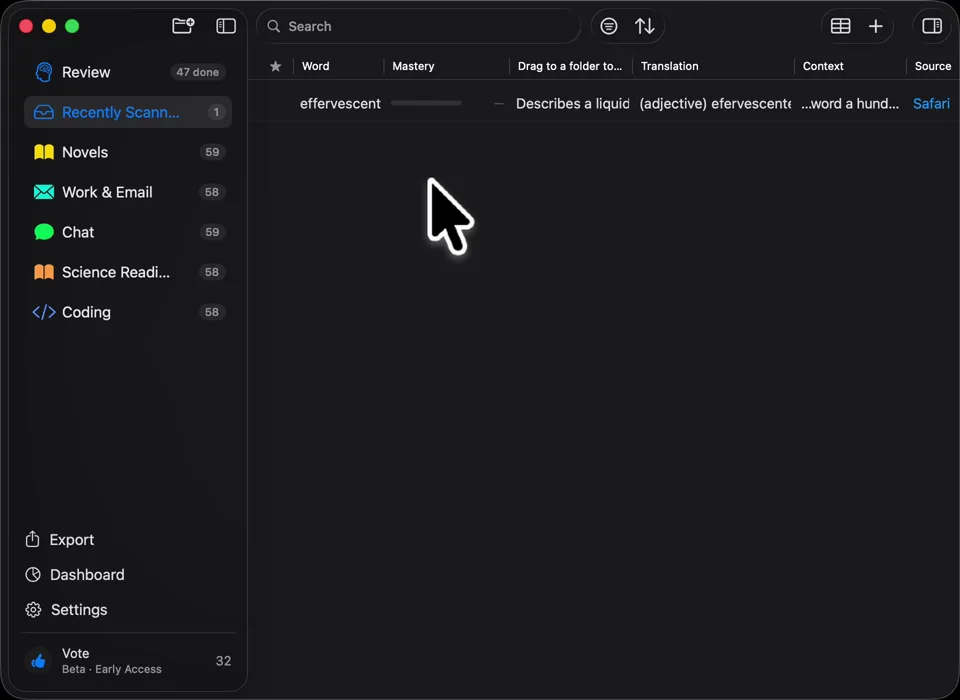Click the Settings gear icon
The height and width of the screenshot is (700, 960).
(33, 610)
